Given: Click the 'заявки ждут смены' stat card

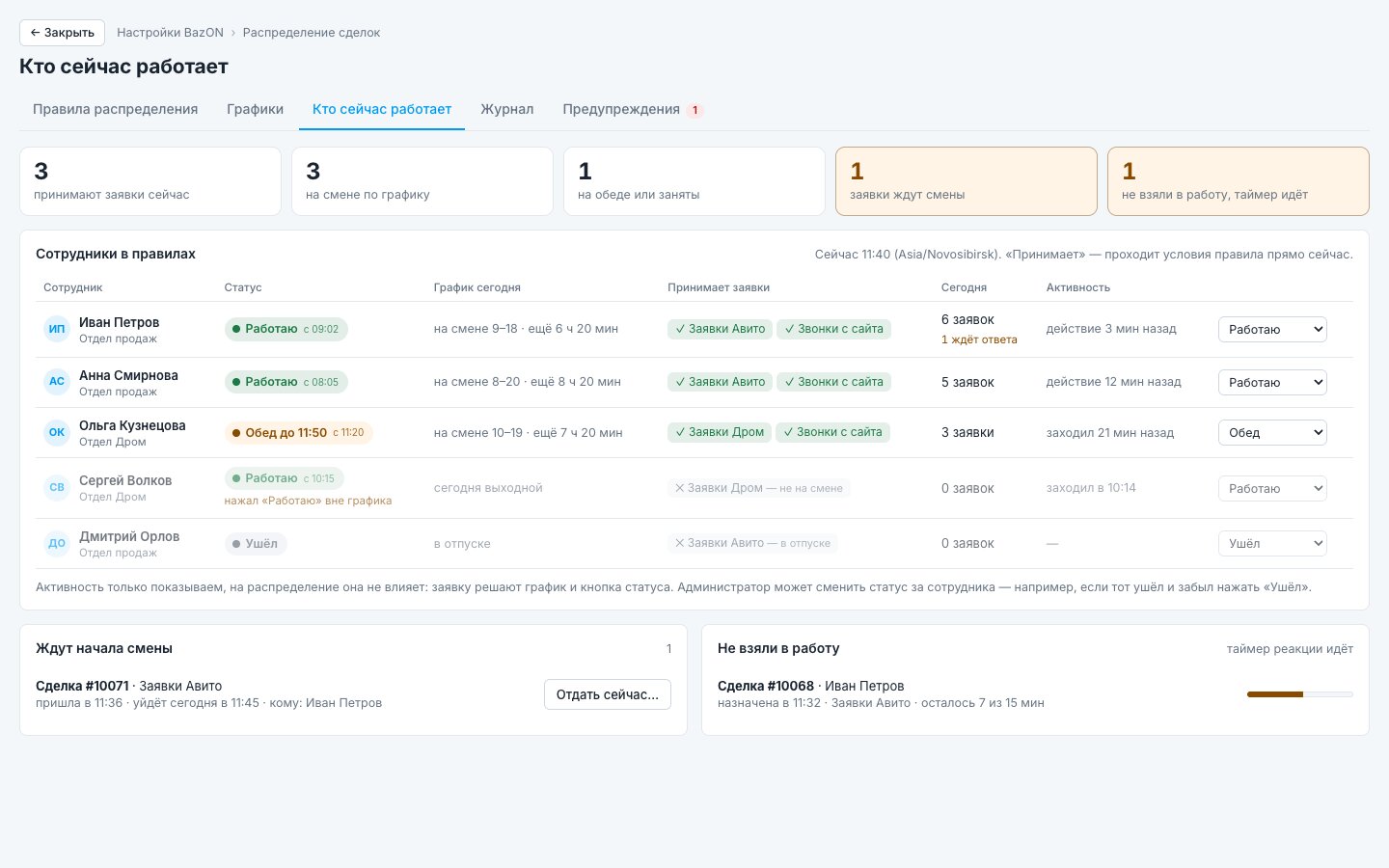Looking at the screenshot, I should [x=967, y=181].
